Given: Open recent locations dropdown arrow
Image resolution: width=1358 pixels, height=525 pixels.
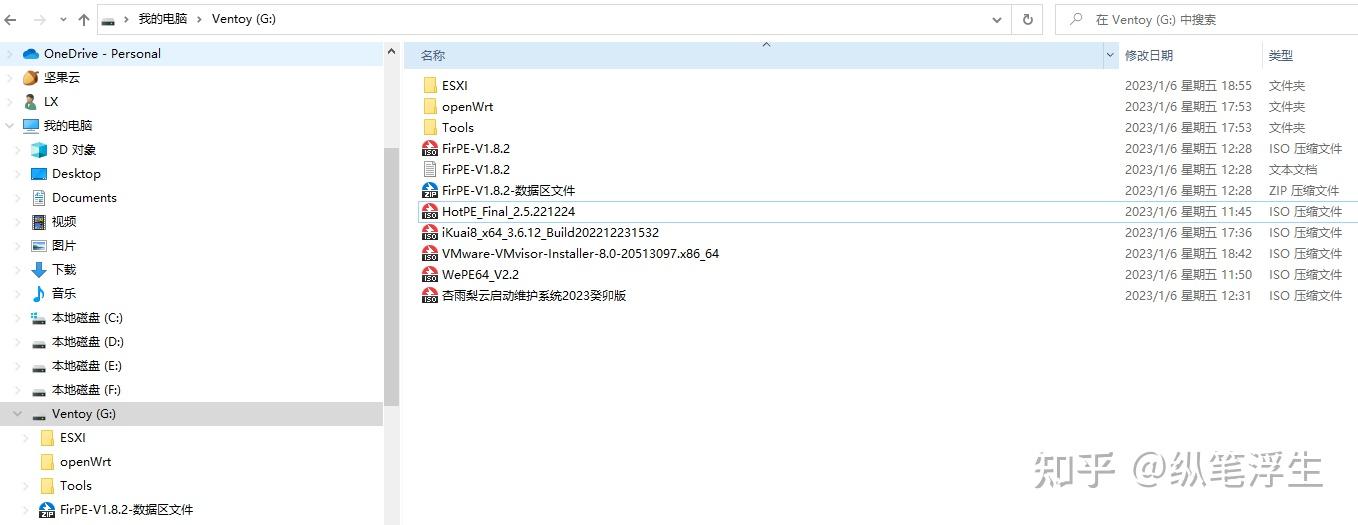Looking at the screenshot, I should coord(64,20).
